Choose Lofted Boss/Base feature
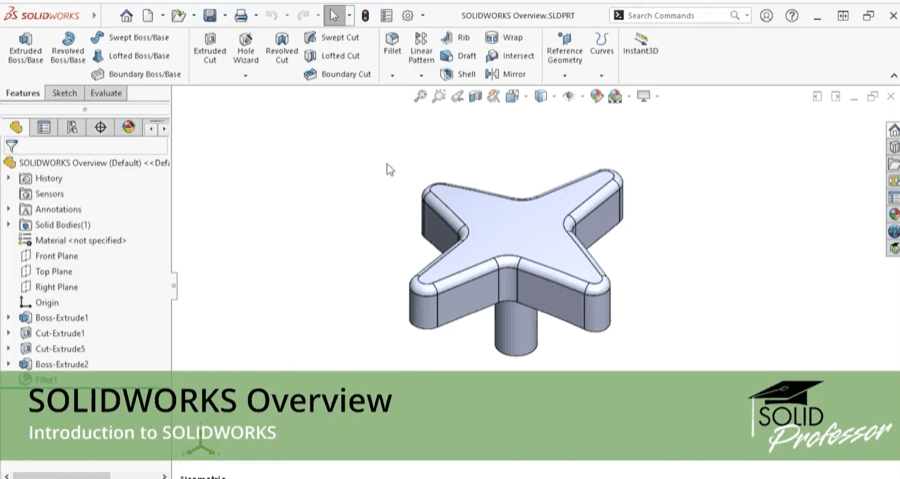This screenshot has height=479, width=900. [x=130, y=56]
